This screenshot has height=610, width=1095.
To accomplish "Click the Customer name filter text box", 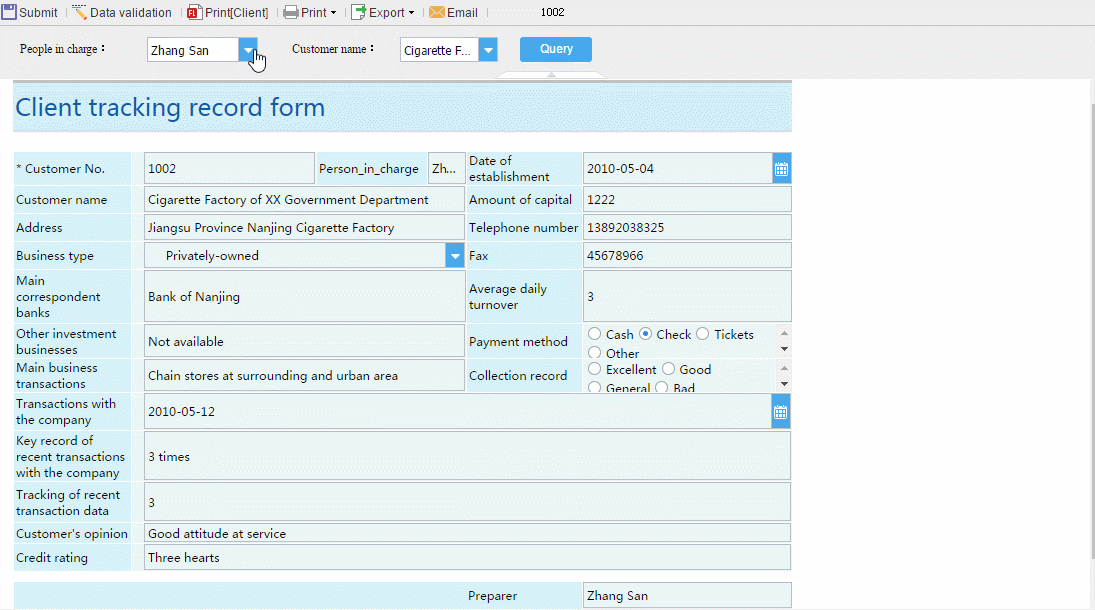I will pyautogui.click(x=439, y=50).
